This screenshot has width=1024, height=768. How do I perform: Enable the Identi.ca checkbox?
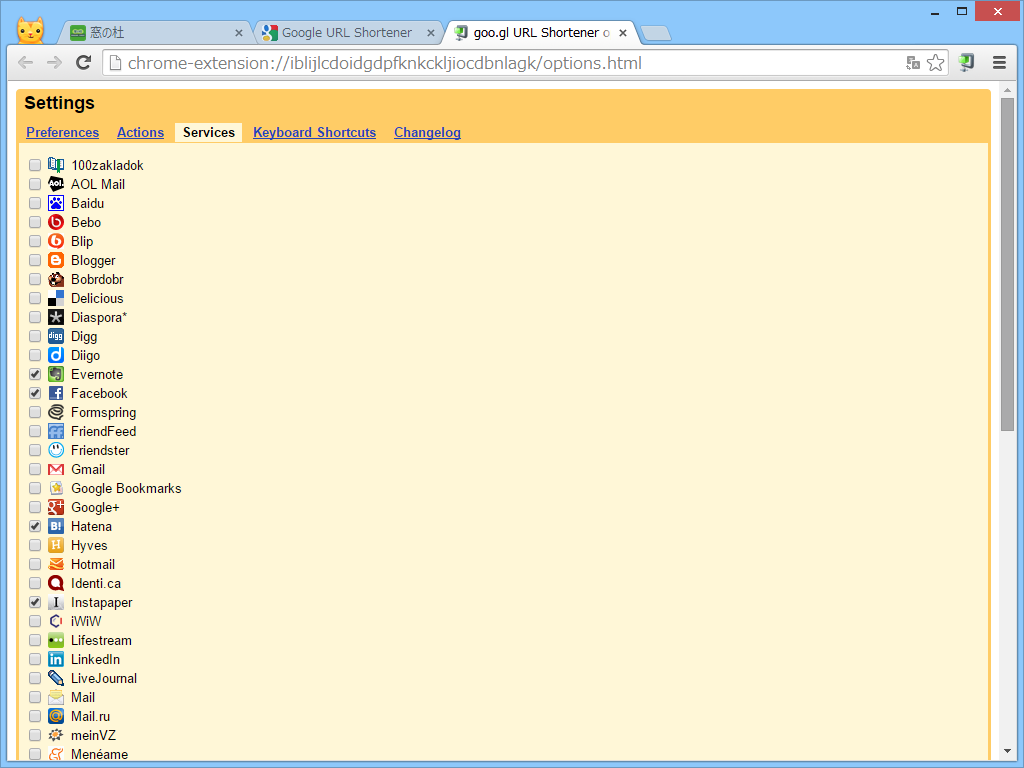[35, 583]
